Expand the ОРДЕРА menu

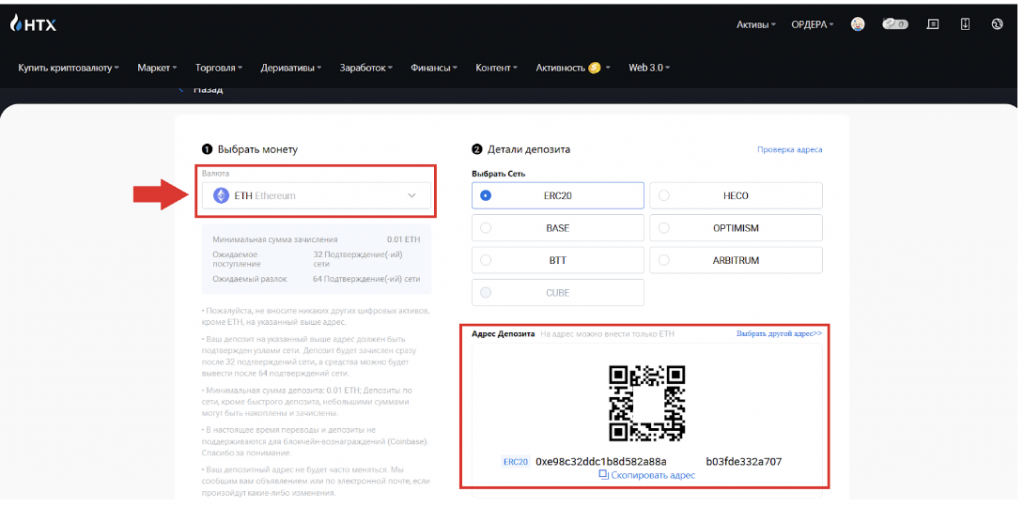(x=812, y=25)
